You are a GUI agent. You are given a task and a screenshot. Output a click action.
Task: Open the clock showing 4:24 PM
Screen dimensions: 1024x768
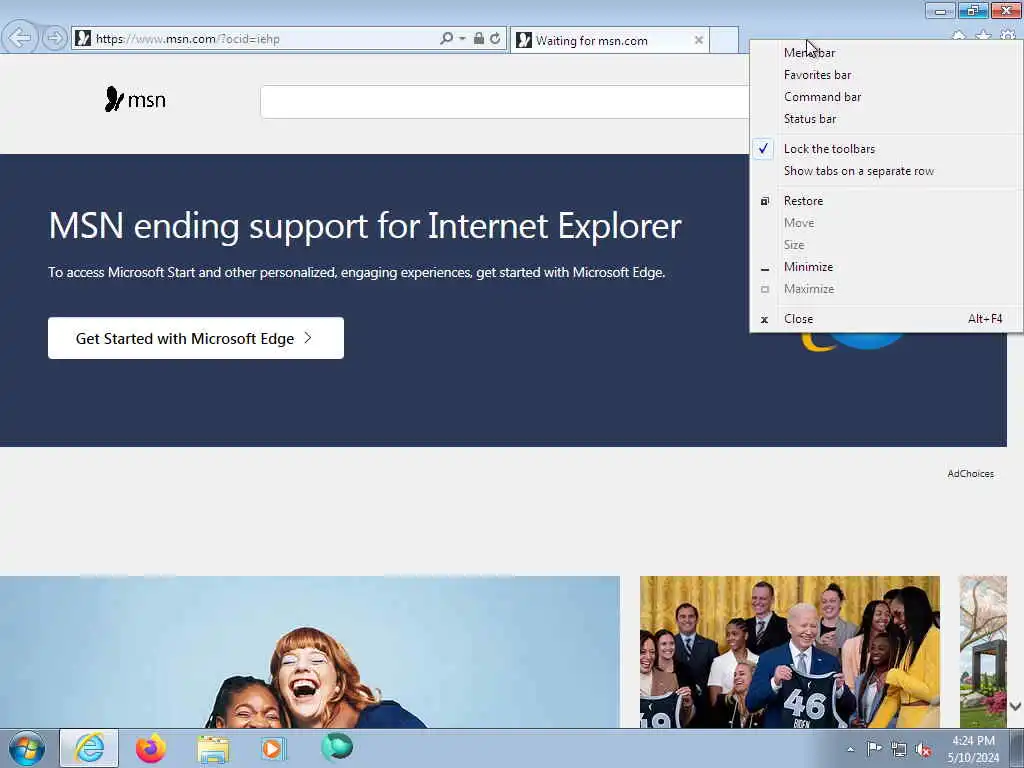[x=973, y=749]
